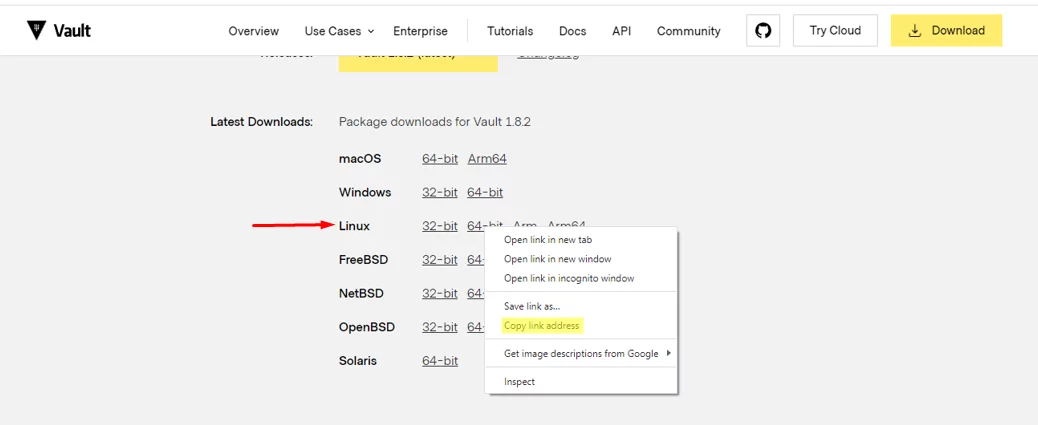Open the Community nav link
Viewport: 1038px width, 425px height.
coord(688,31)
